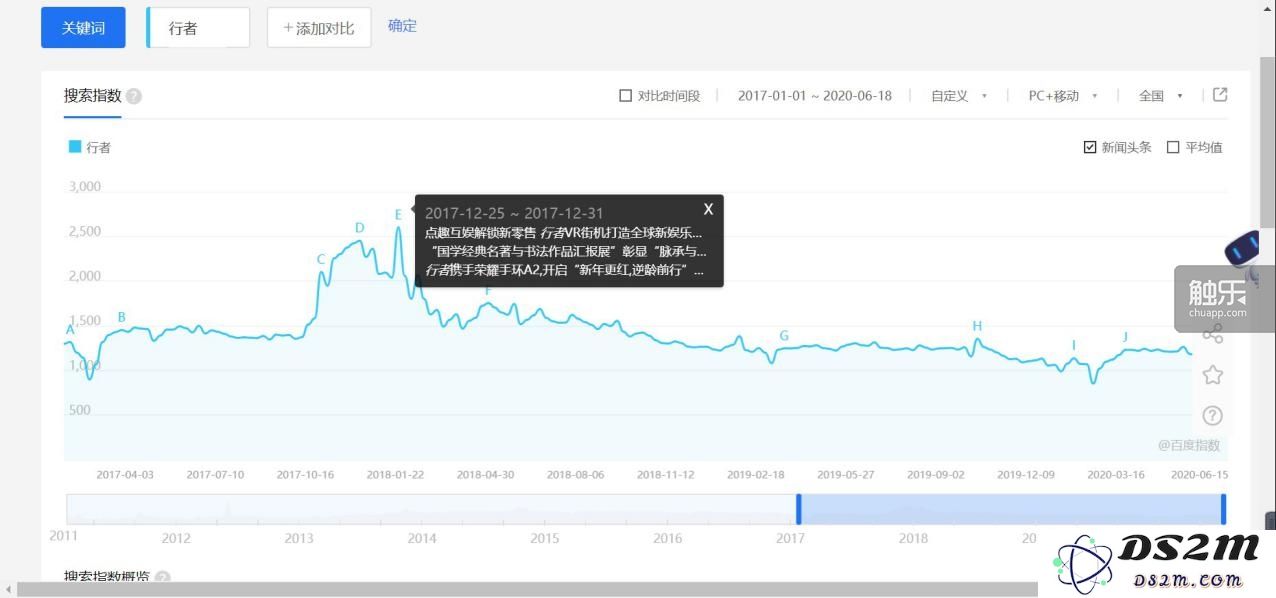
Task: Open the search index help question icon
Action: pyautogui.click(x=134, y=96)
